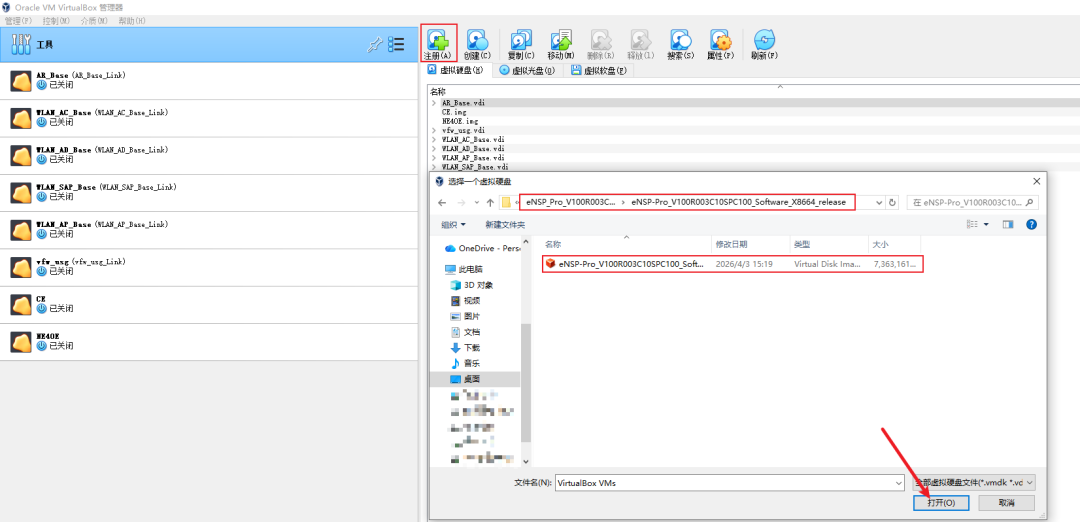Open the dialog help question icon

[1031, 225]
